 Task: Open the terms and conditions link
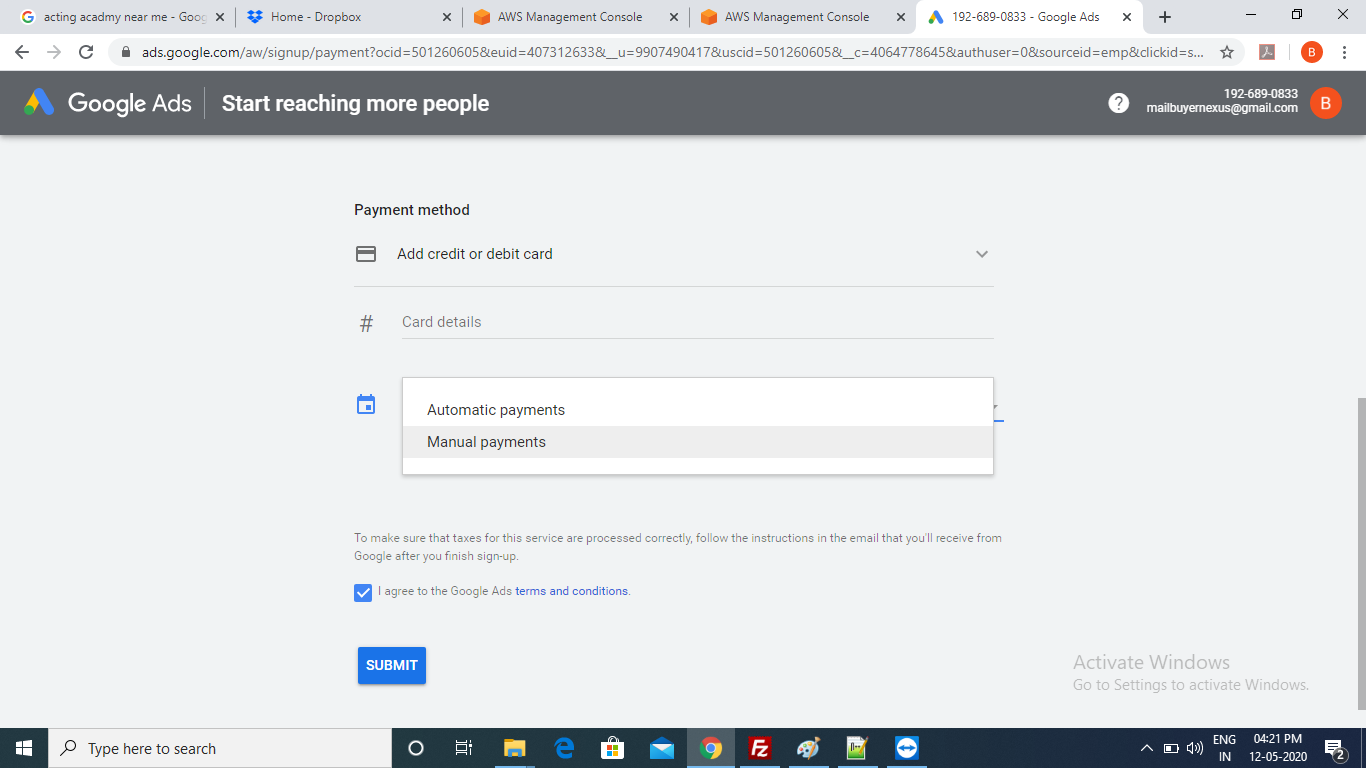tap(572, 591)
